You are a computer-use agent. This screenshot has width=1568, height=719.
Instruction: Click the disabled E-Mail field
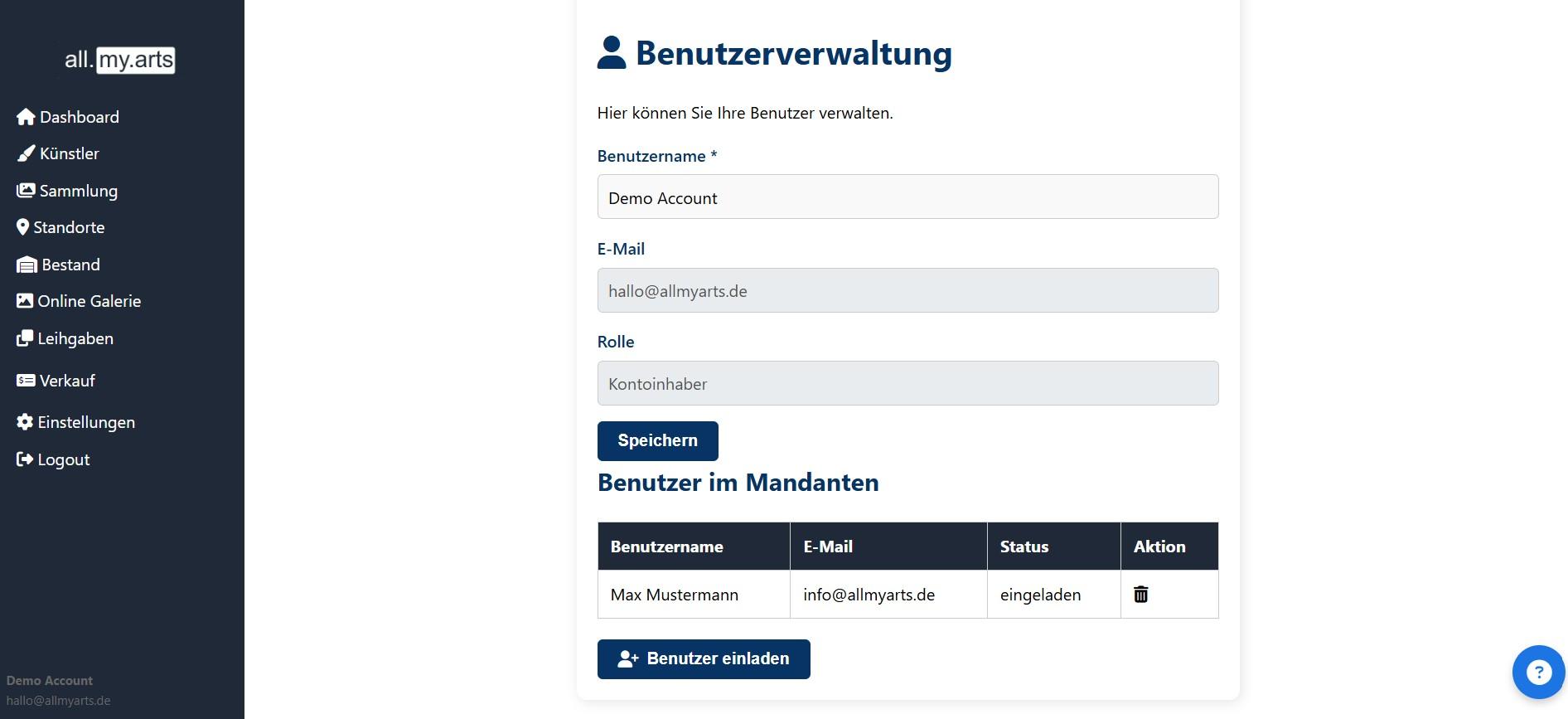(x=907, y=290)
